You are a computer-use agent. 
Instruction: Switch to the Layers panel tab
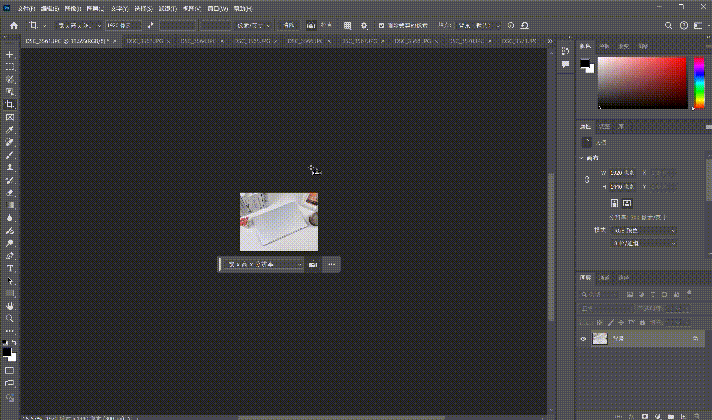587,277
